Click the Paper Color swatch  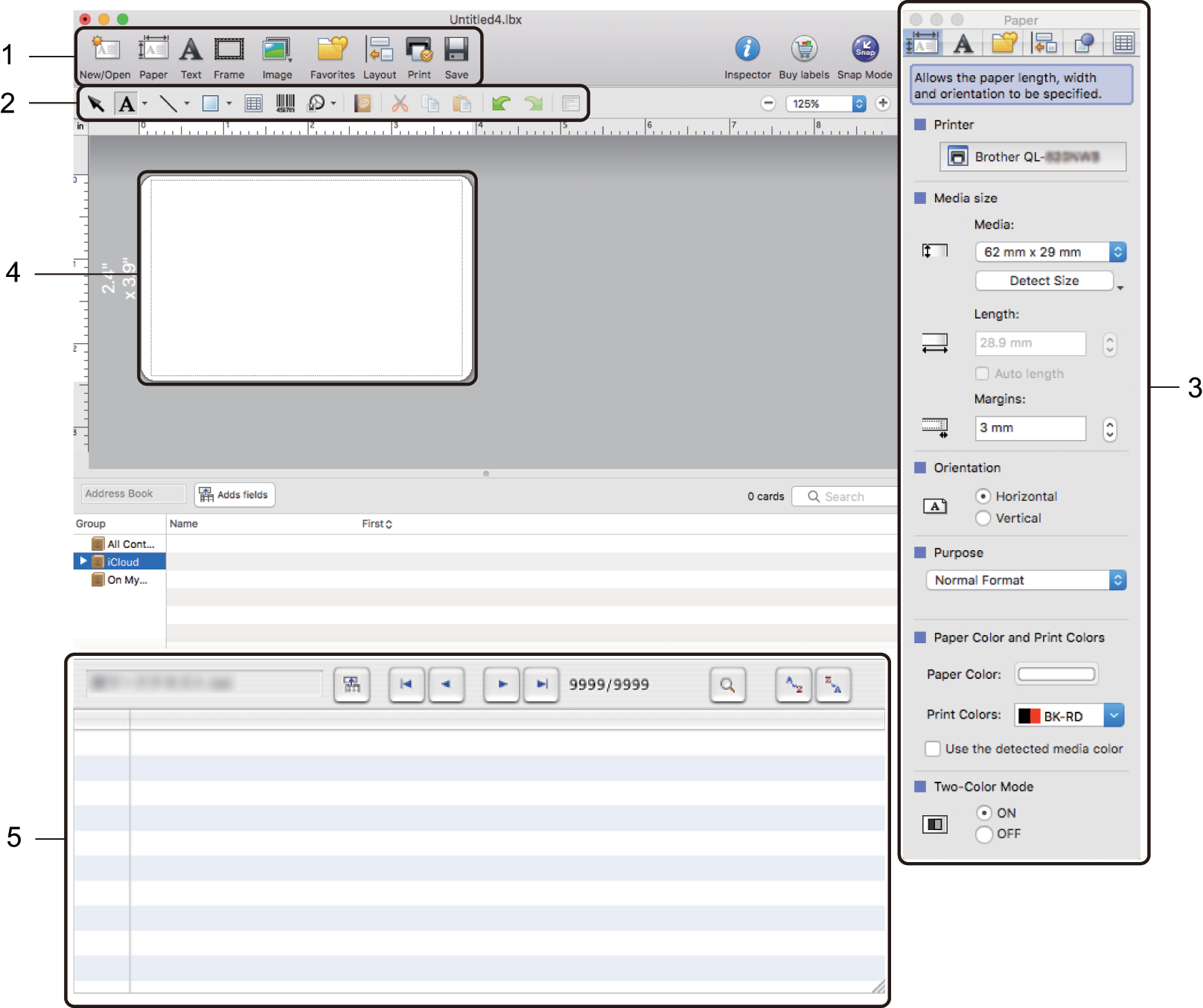(1056, 674)
